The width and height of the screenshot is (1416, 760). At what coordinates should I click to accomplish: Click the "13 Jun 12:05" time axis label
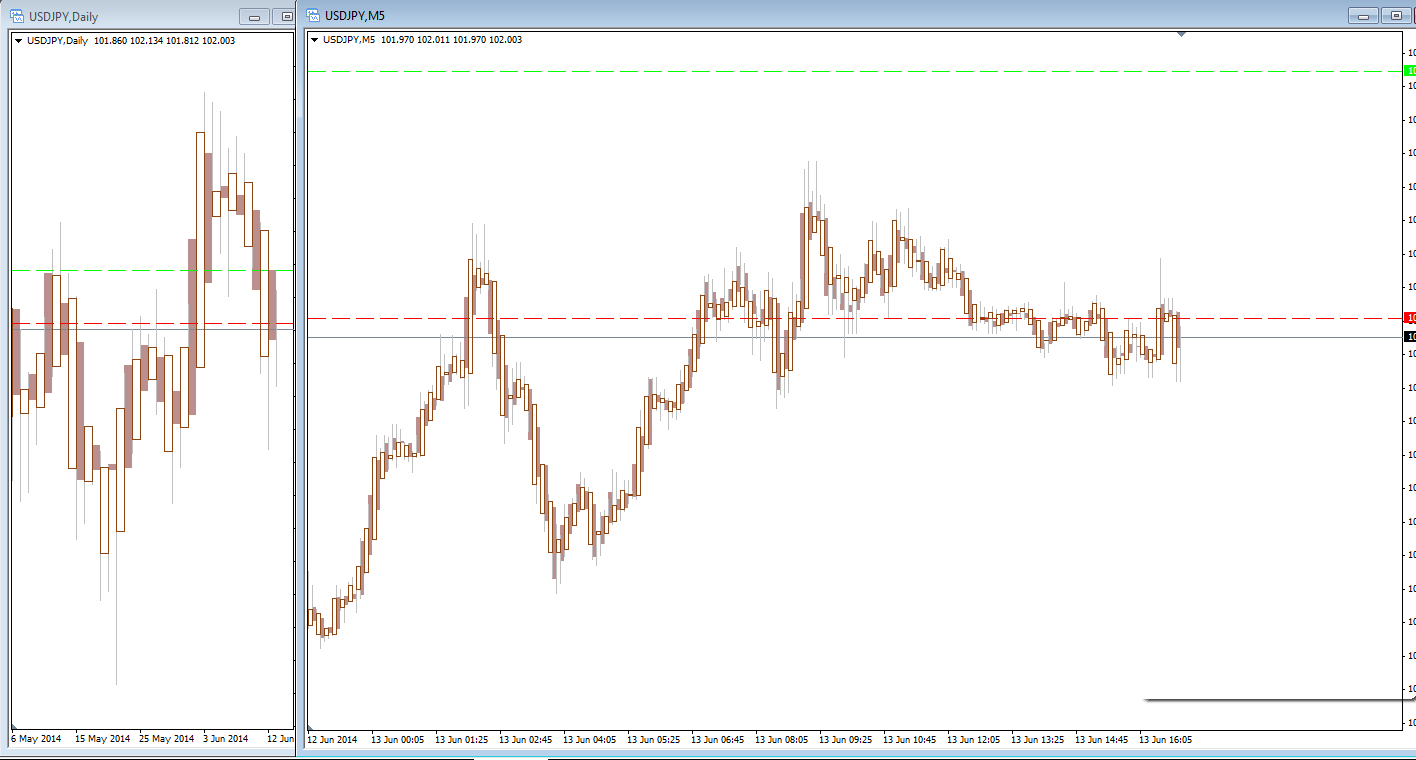tap(973, 740)
